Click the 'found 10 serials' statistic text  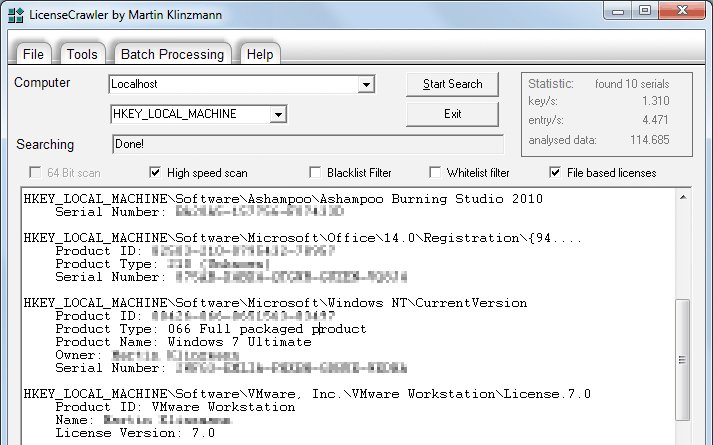point(632,84)
